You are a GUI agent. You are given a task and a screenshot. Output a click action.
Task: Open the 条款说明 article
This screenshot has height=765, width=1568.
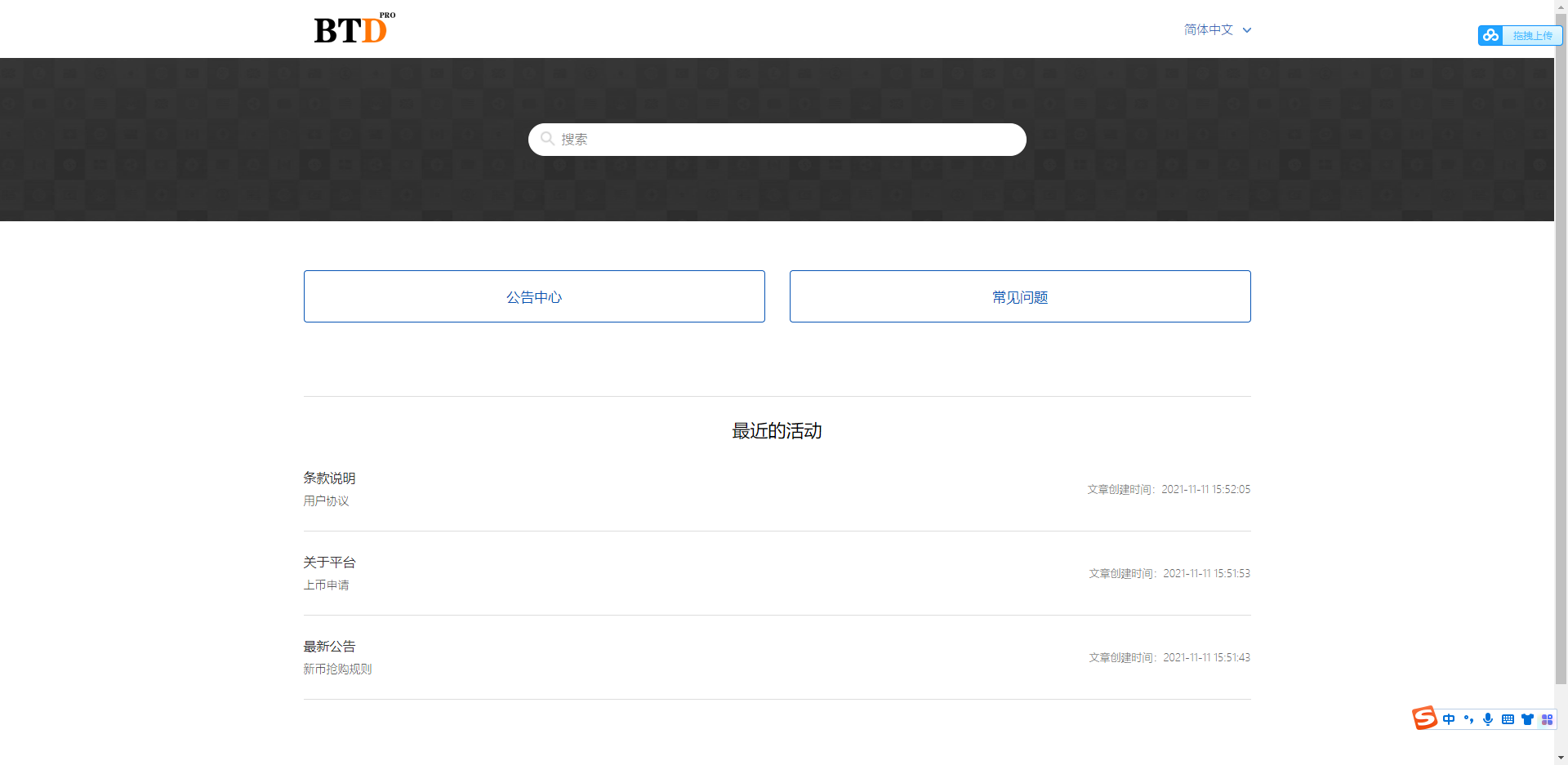[x=329, y=478]
